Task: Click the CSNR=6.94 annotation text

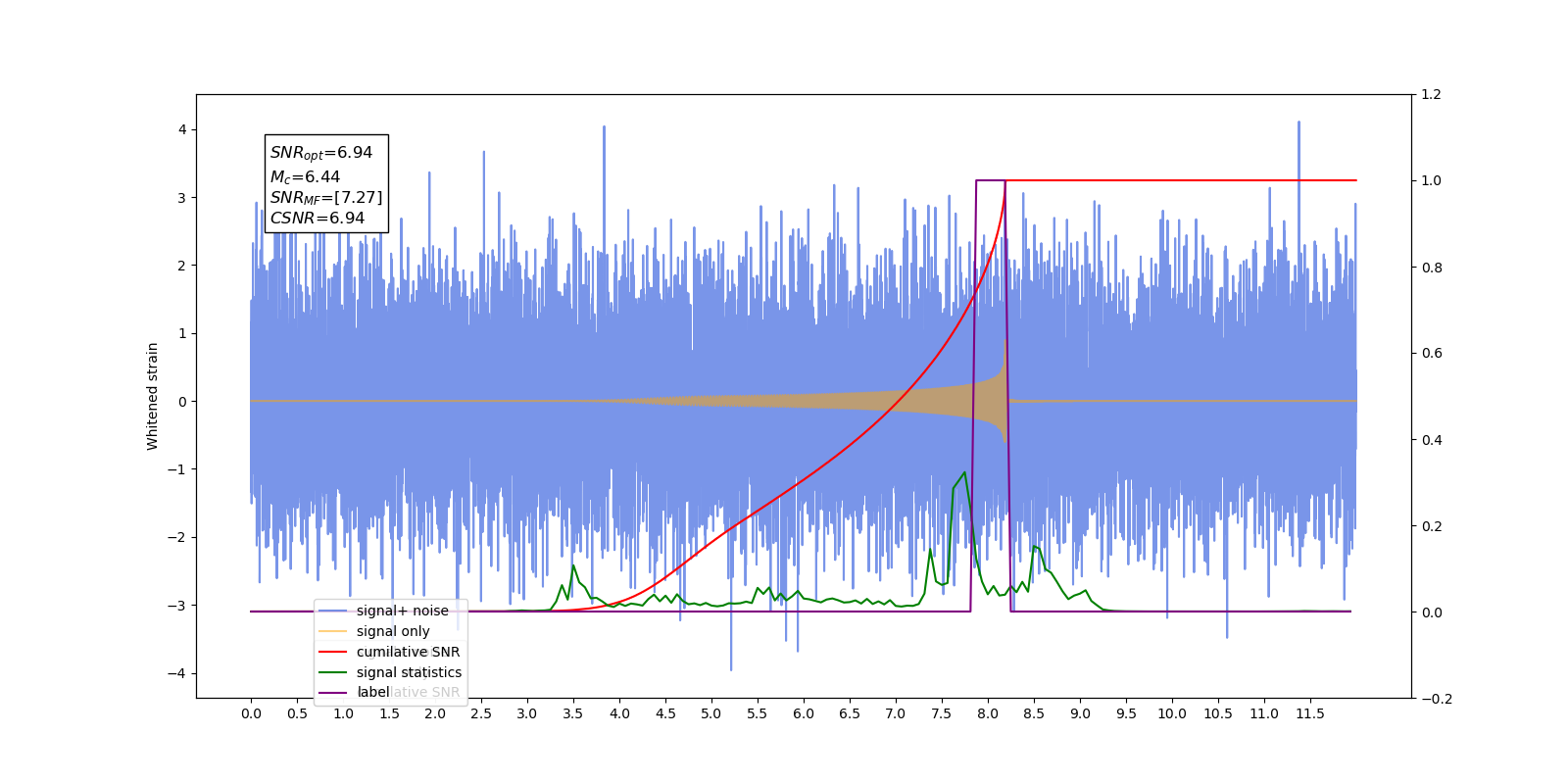Action: [x=318, y=219]
